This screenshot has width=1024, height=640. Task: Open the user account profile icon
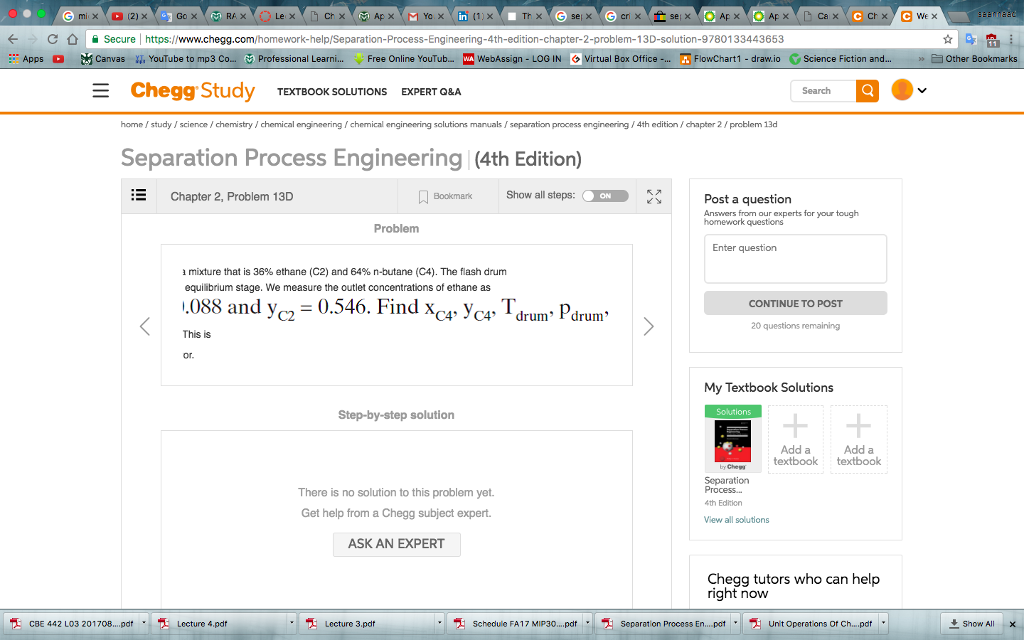pyautogui.click(x=898, y=90)
